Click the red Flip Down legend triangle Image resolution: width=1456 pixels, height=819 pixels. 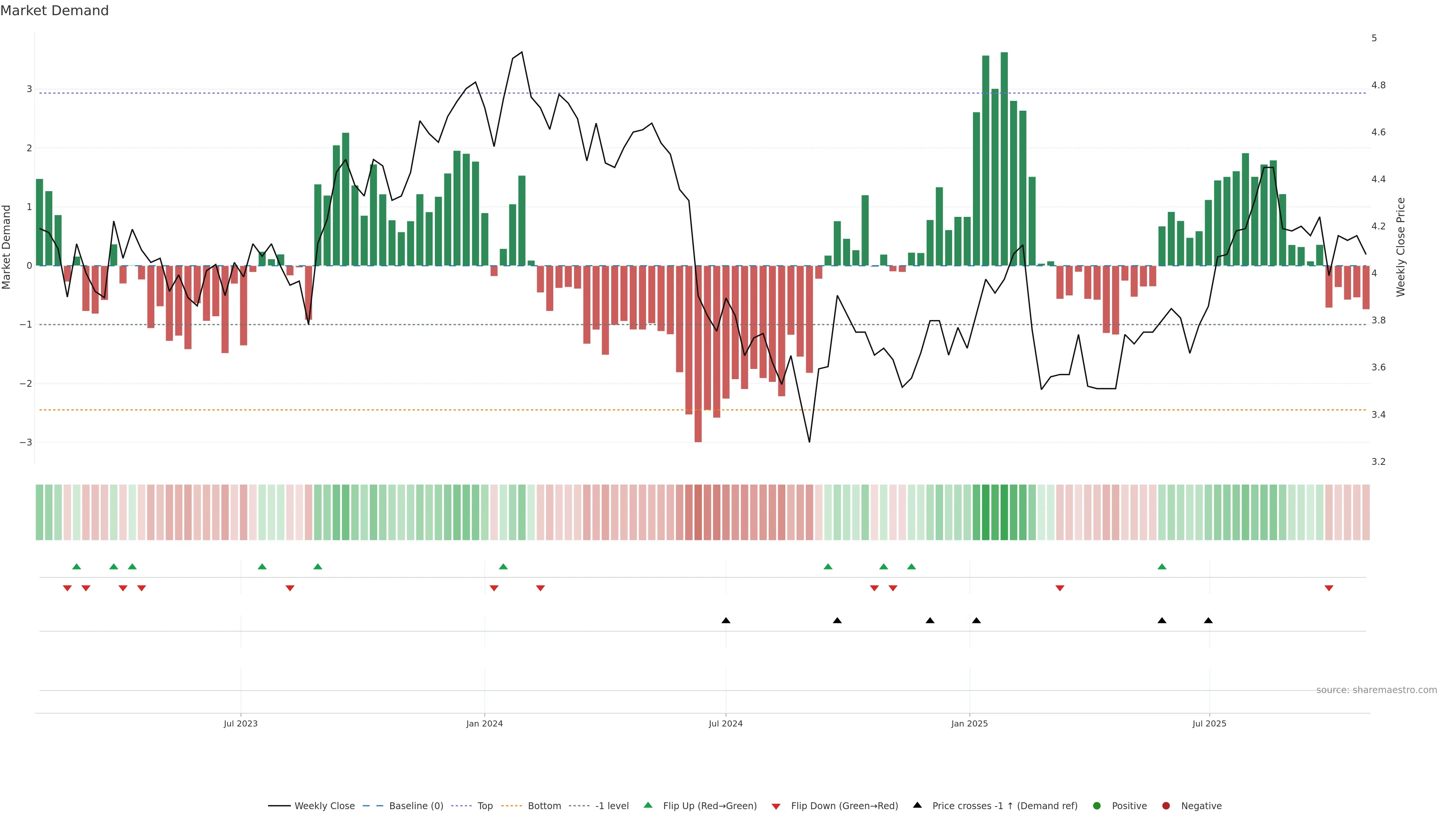pyautogui.click(x=776, y=806)
